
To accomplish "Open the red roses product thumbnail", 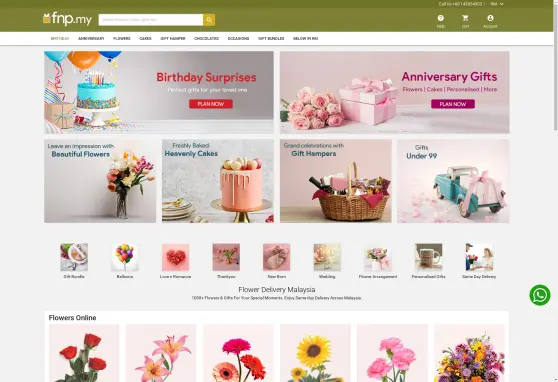I will pyautogui.click(x=84, y=353).
